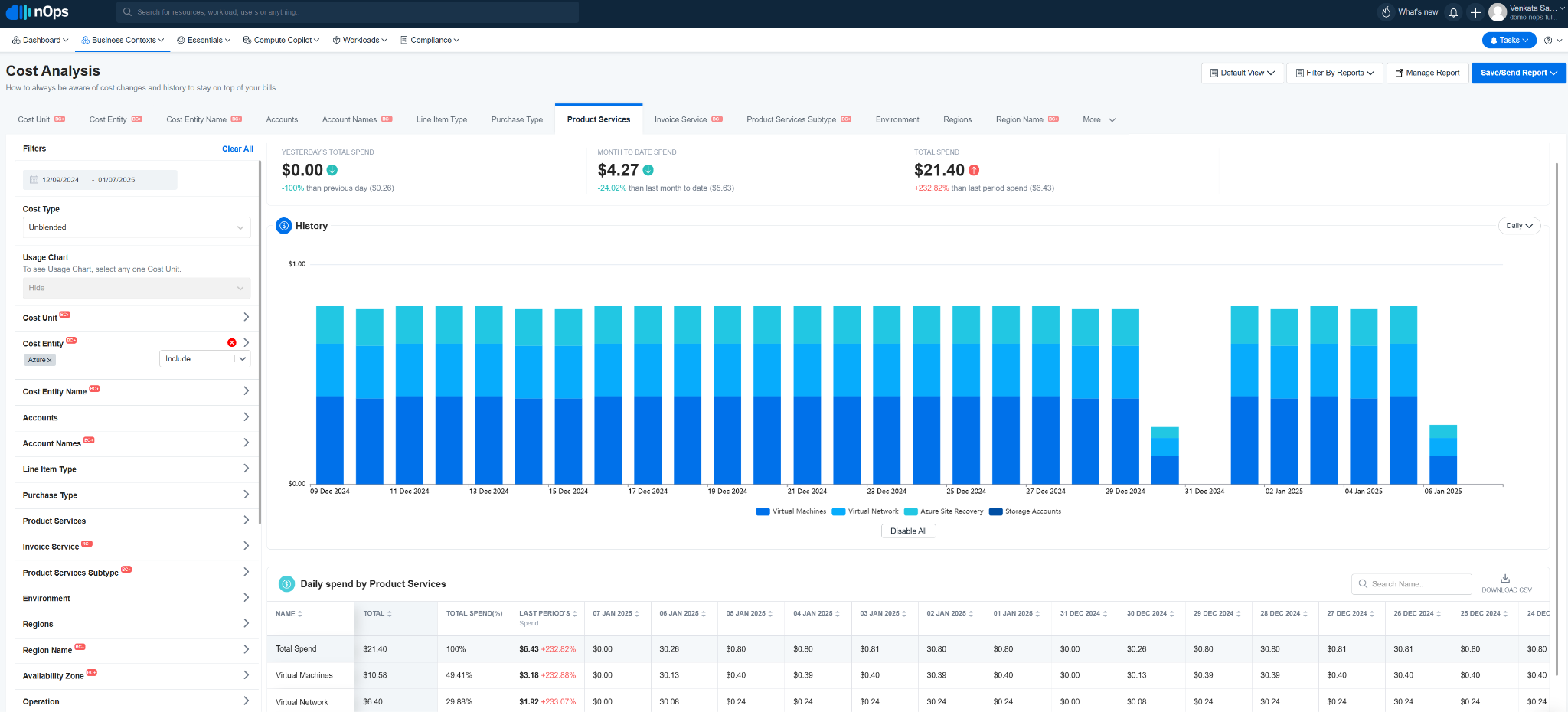Open the Compute Copilot menu
The image size is (1568, 712).
tap(281, 41)
